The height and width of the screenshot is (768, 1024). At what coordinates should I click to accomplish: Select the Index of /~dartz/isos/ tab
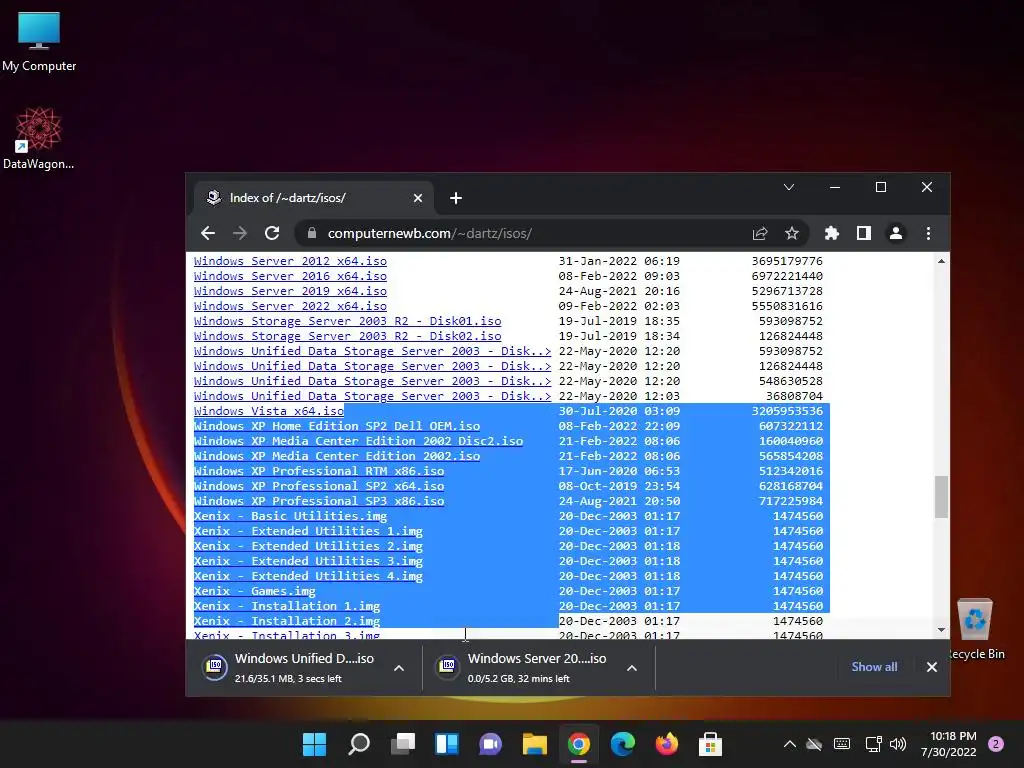[314, 198]
